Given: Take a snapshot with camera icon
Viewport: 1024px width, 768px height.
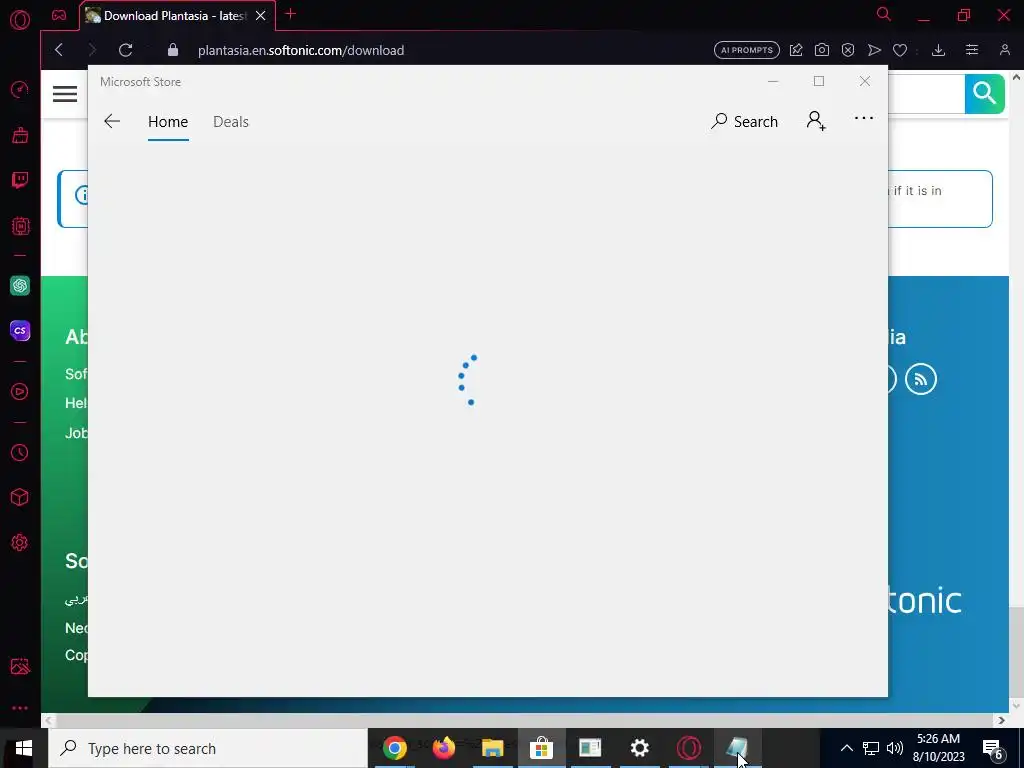Looking at the screenshot, I should click(x=822, y=50).
